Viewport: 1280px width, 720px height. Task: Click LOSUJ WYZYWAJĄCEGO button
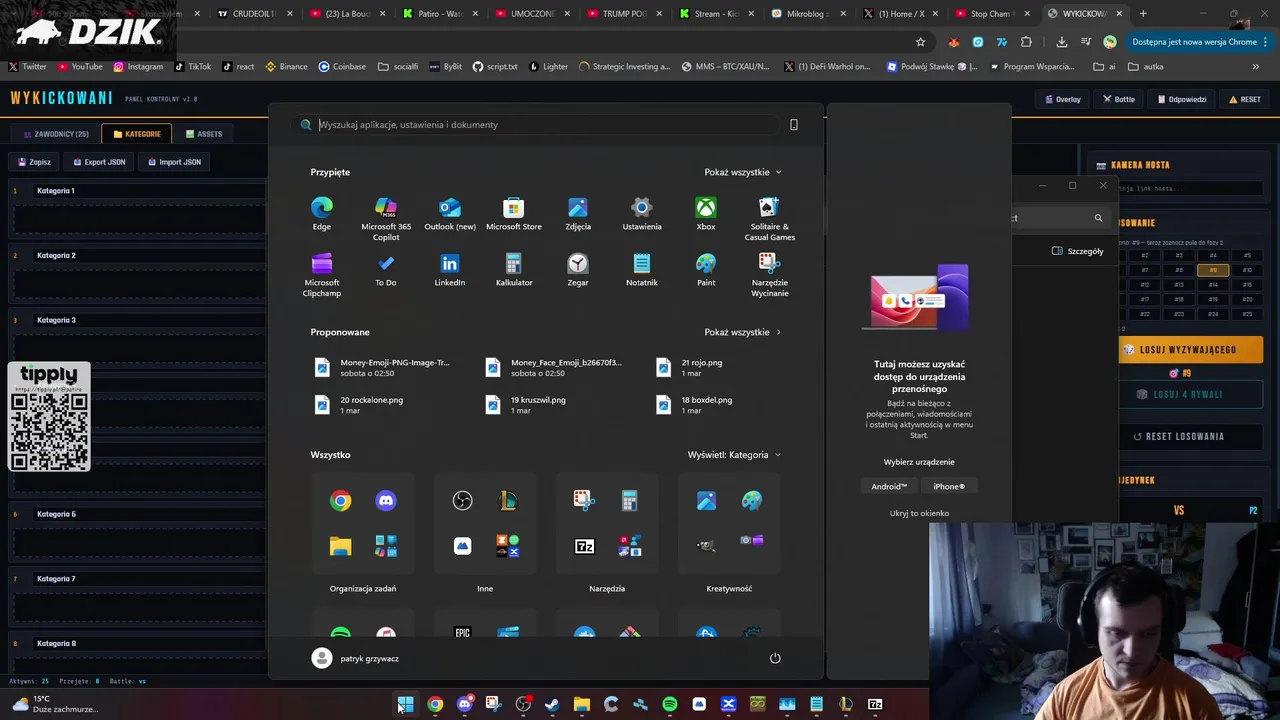click(1190, 350)
